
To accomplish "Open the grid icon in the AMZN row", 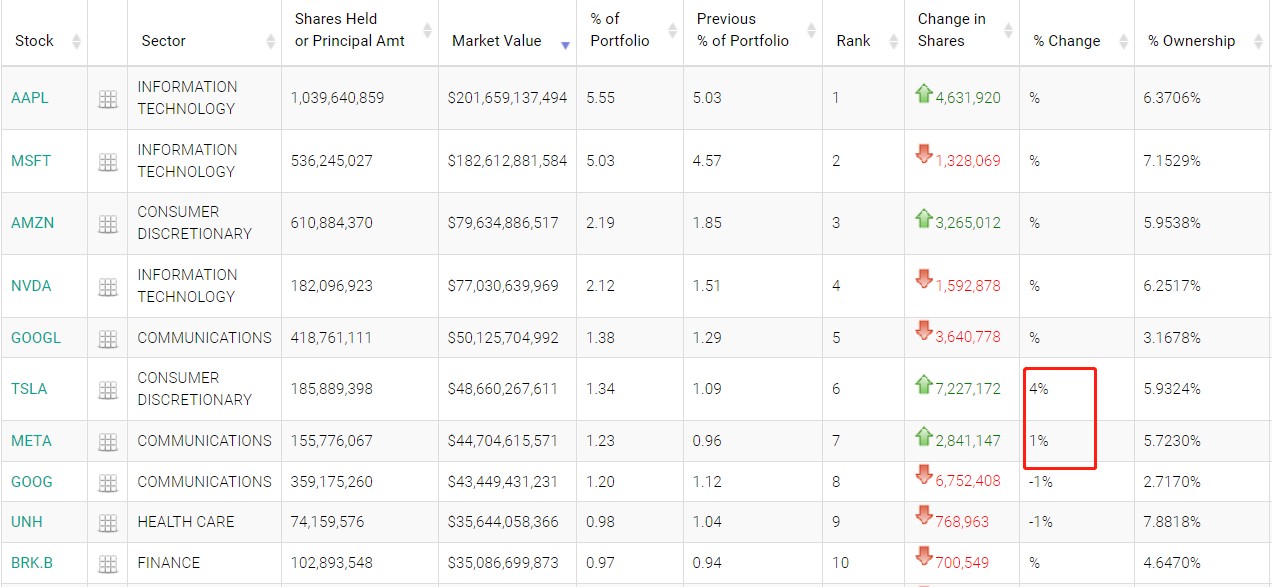I will click(x=108, y=224).
